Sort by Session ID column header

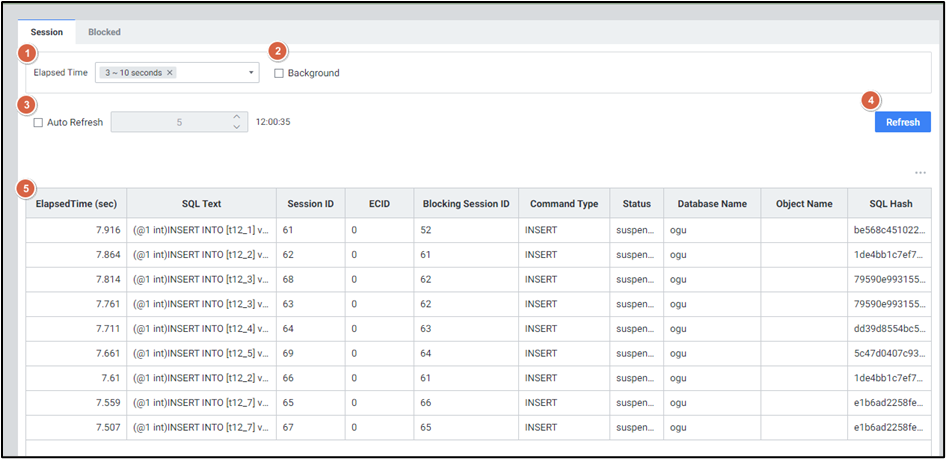[x=310, y=204]
